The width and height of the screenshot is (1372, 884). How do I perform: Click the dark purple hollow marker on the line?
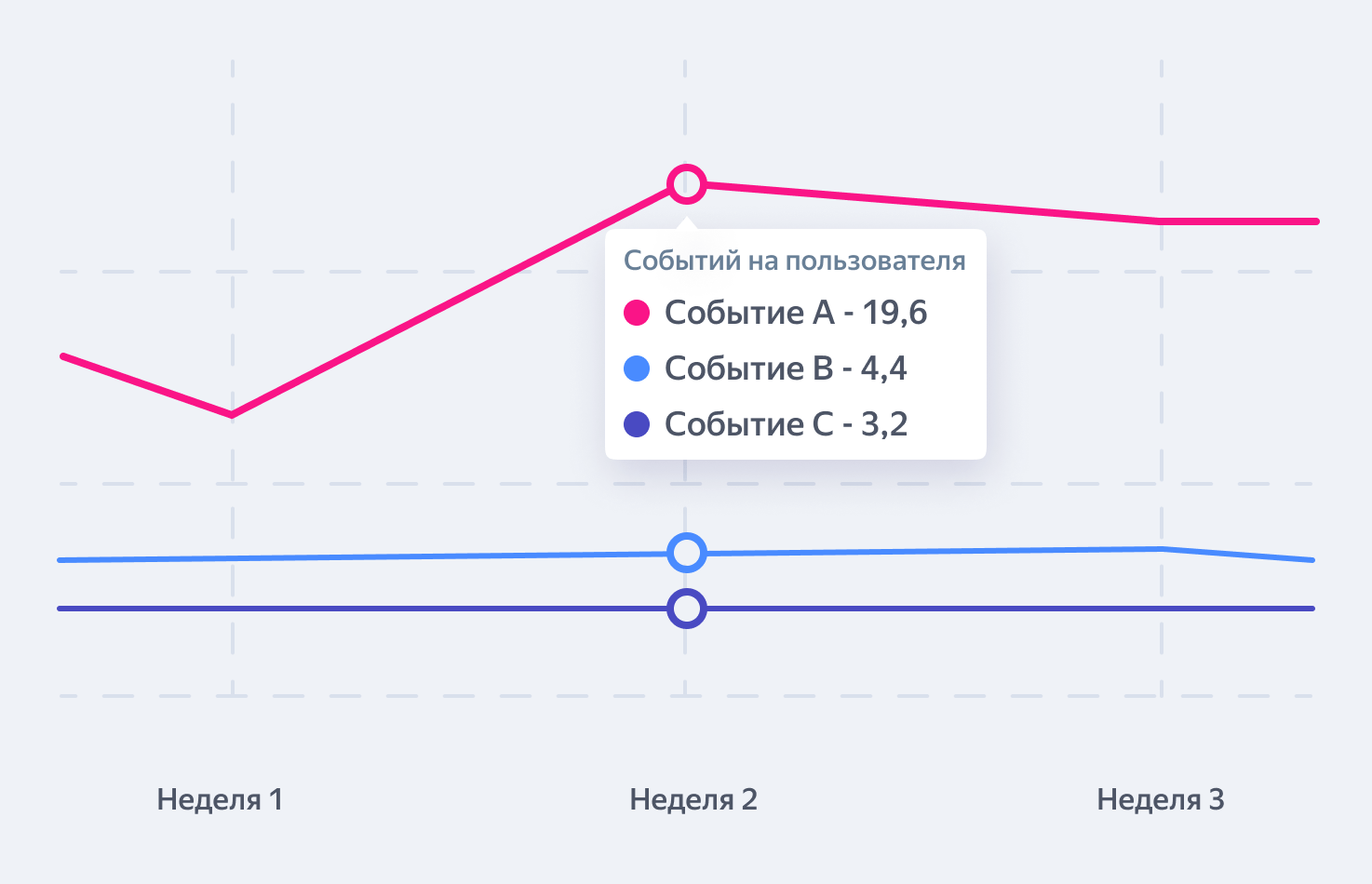point(687,609)
